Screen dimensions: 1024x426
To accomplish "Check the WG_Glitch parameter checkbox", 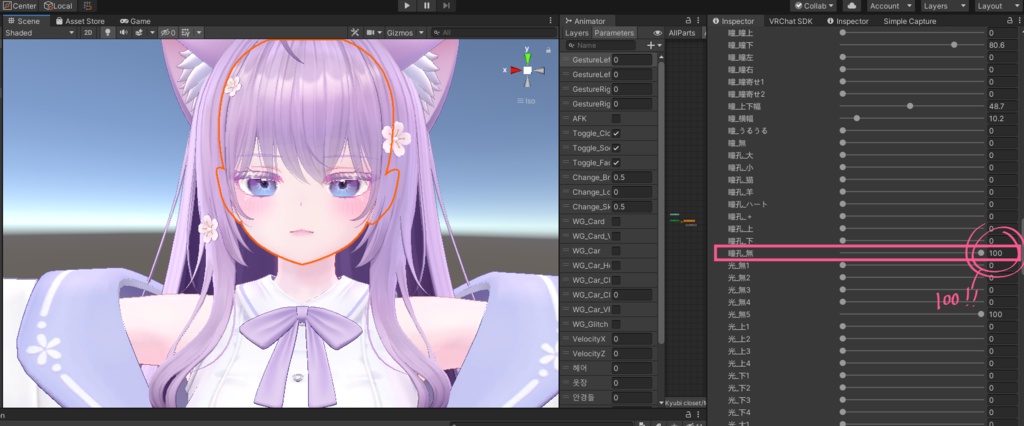I will click(616, 324).
